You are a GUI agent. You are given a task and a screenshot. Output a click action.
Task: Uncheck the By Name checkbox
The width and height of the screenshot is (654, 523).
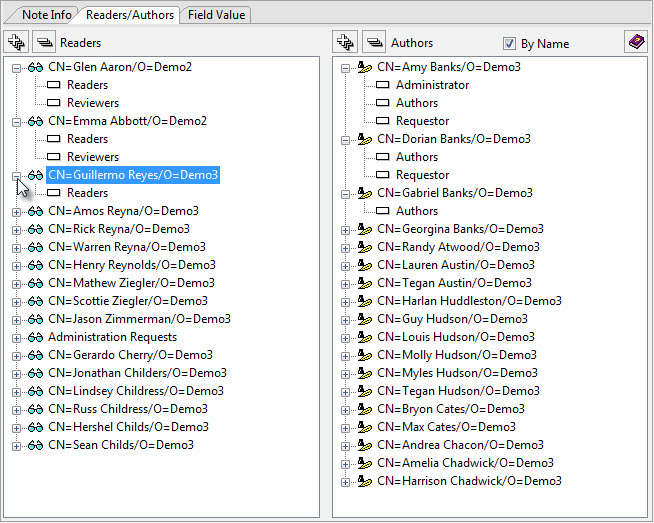[509, 44]
